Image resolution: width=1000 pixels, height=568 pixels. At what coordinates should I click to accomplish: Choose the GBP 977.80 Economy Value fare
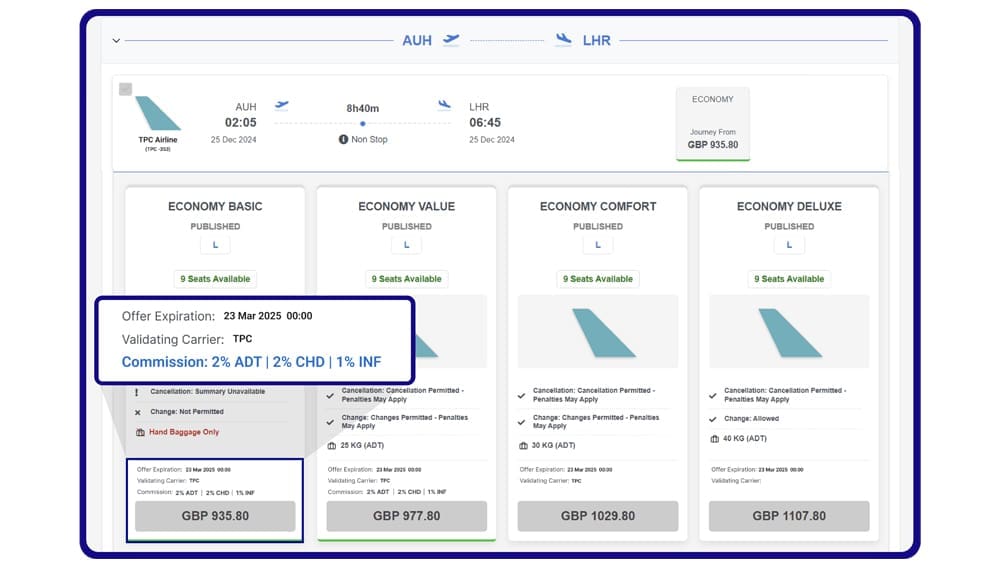(406, 516)
